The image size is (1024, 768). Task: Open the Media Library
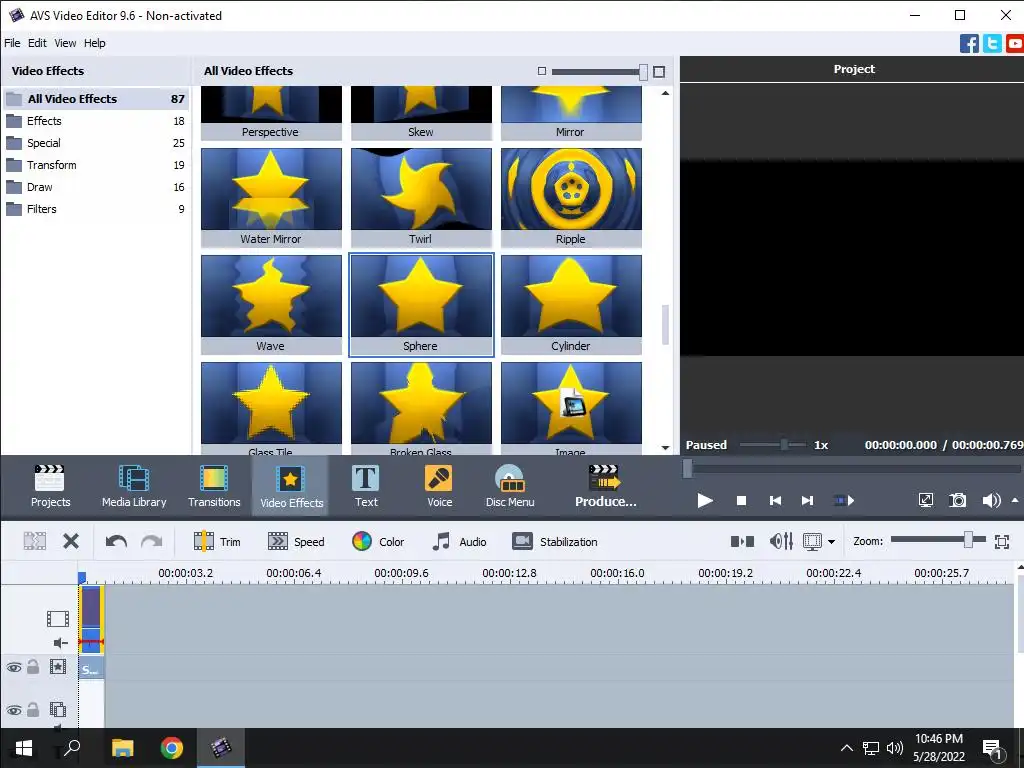pyautogui.click(x=134, y=486)
